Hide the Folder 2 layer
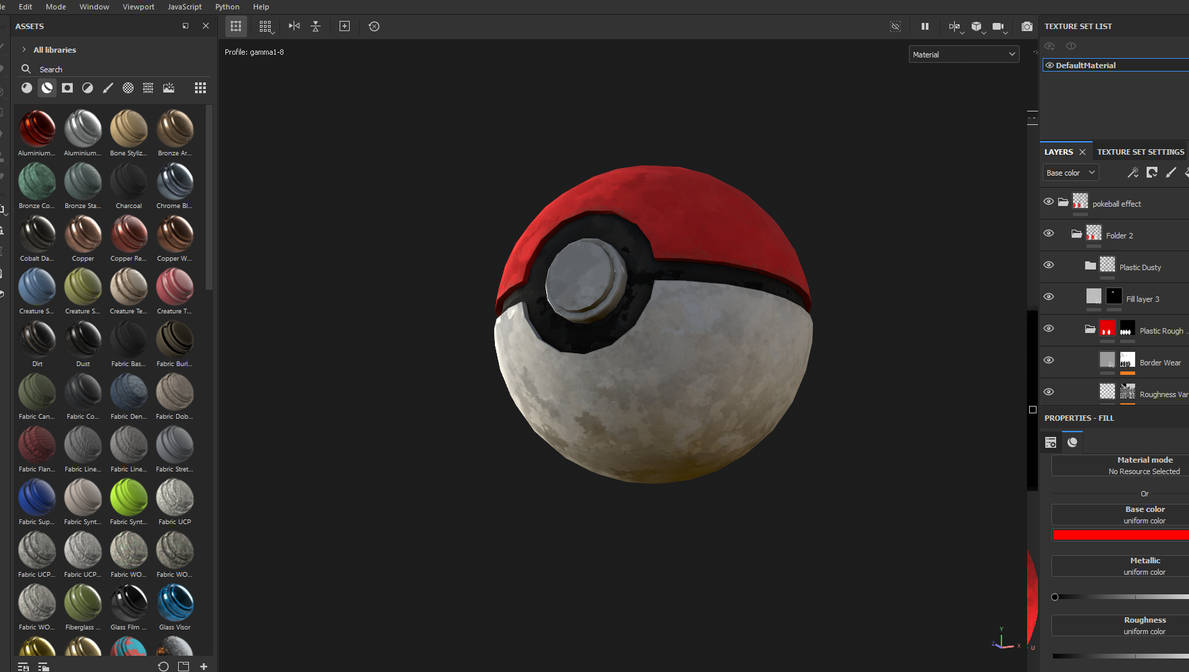The width and height of the screenshot is (1189, 672). click(x=1049, y=234)
